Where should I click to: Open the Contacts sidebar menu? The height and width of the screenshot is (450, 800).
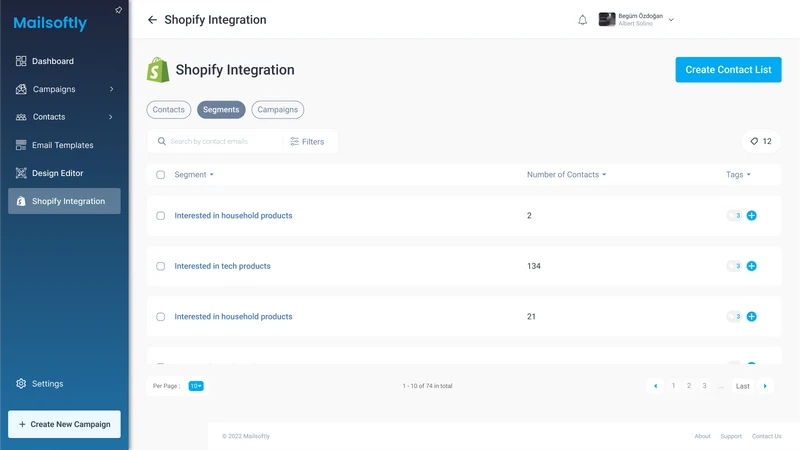[x=49, y=117]
